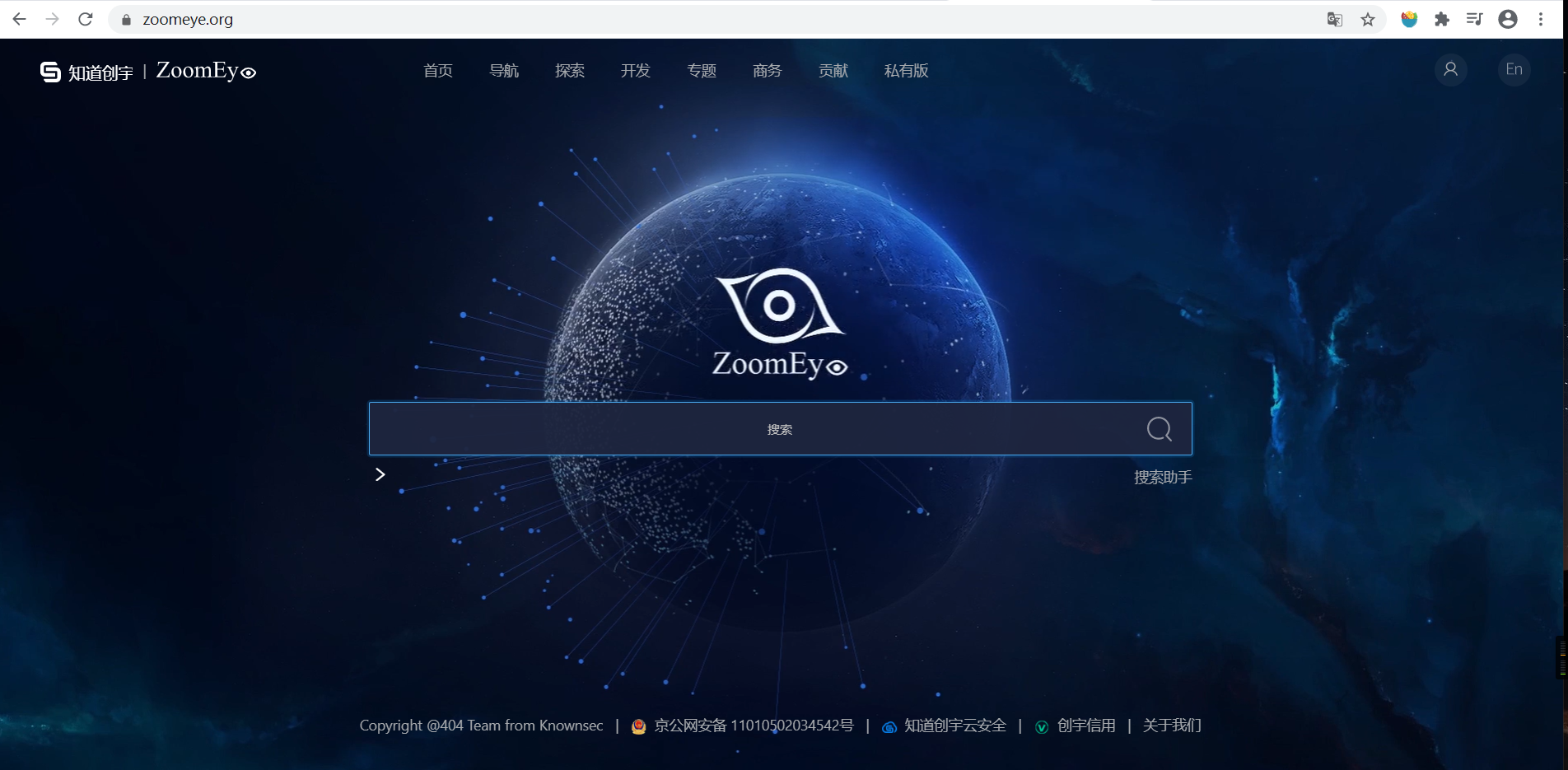Screen dimensions: 1568x770
Task: Open 创宇信用 link
Action: (1086, 726)
